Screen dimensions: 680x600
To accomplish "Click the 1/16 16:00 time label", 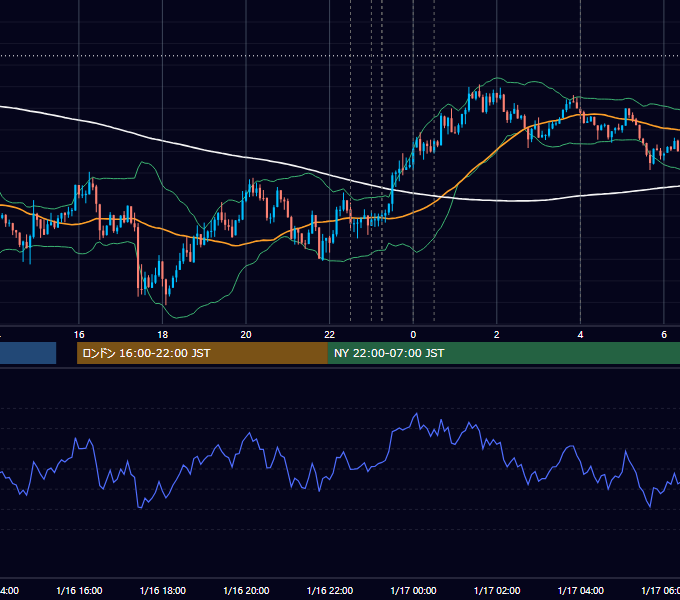I will (79, 590).
